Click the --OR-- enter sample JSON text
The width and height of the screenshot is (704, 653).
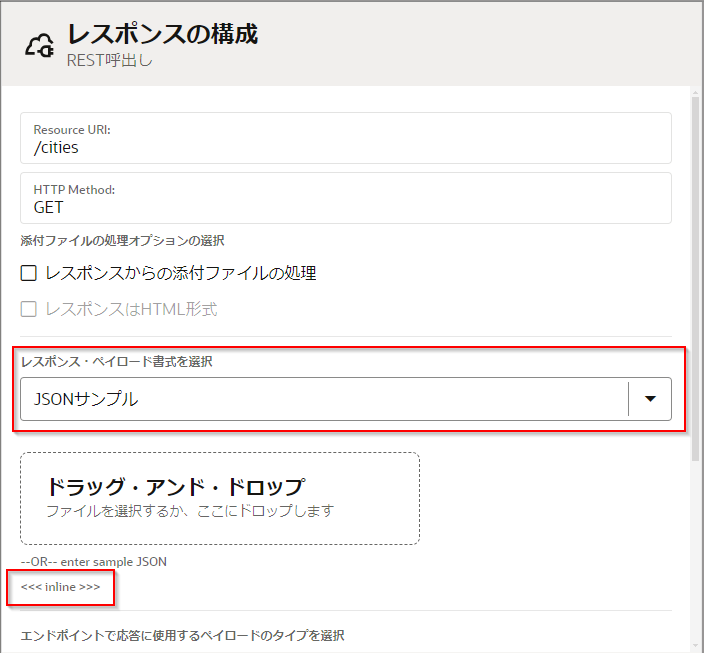93,562
